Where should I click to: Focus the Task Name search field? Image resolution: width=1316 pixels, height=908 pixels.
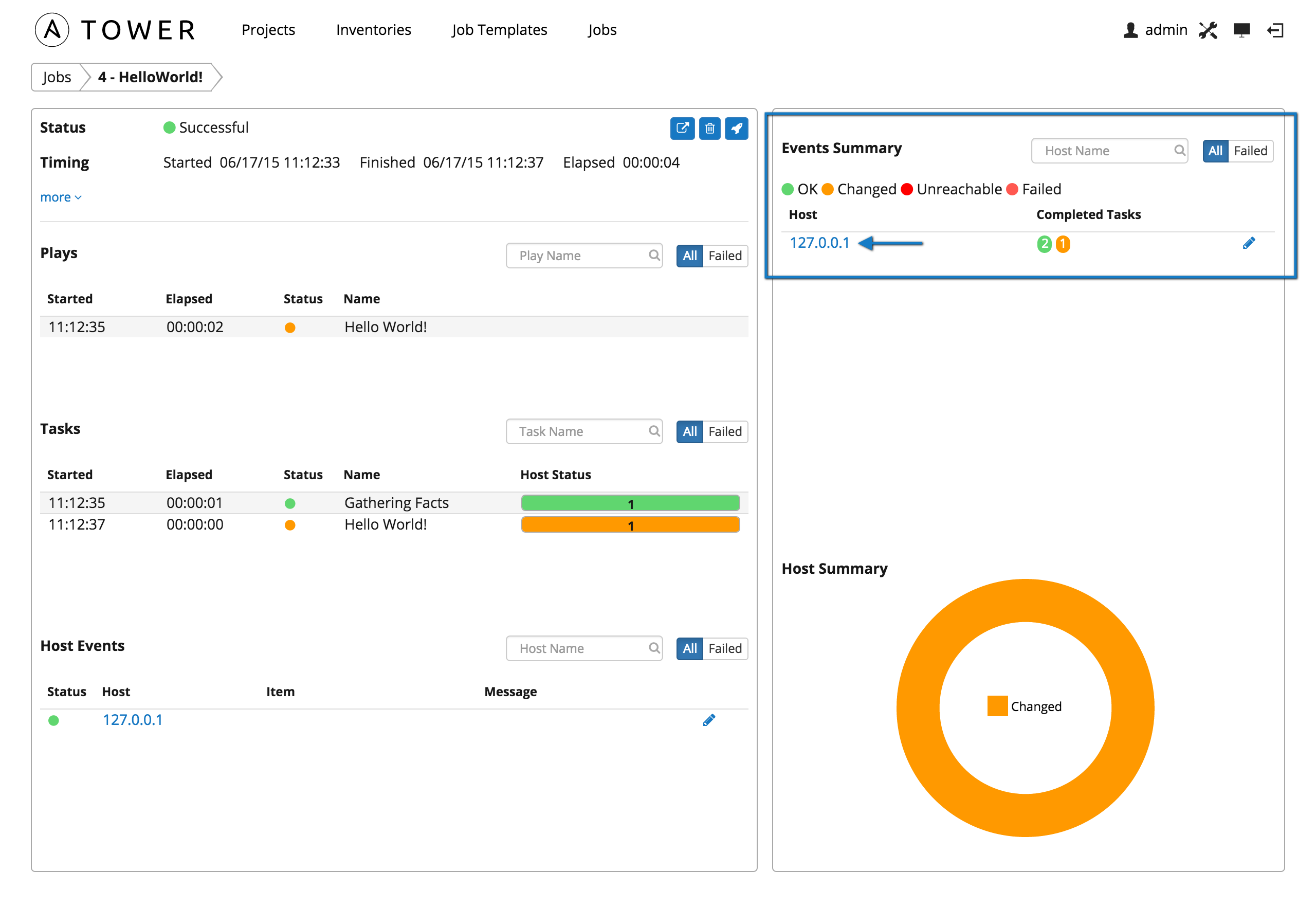(583, 431)
